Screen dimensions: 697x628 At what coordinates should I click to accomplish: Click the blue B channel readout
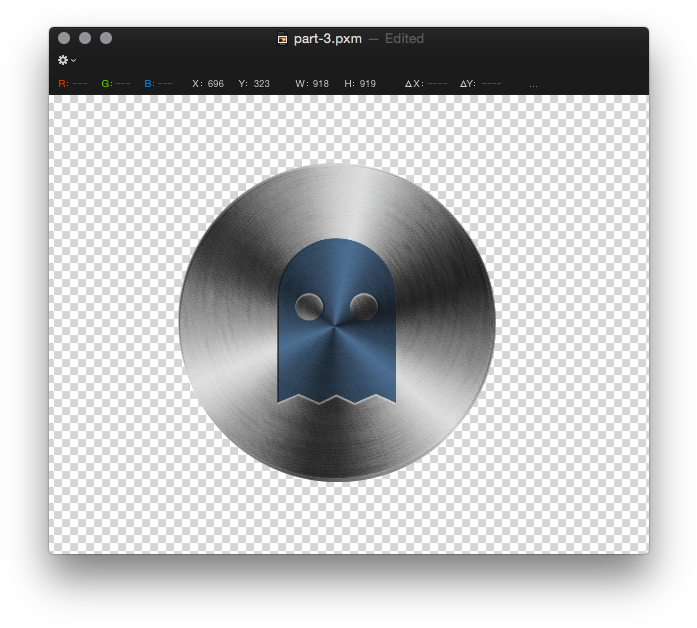point(158,84)
